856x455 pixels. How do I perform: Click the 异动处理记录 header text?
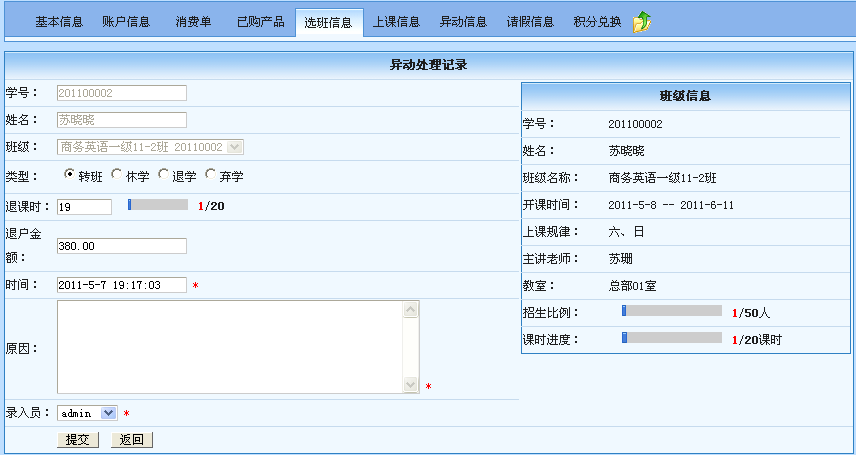click(428, 65)
